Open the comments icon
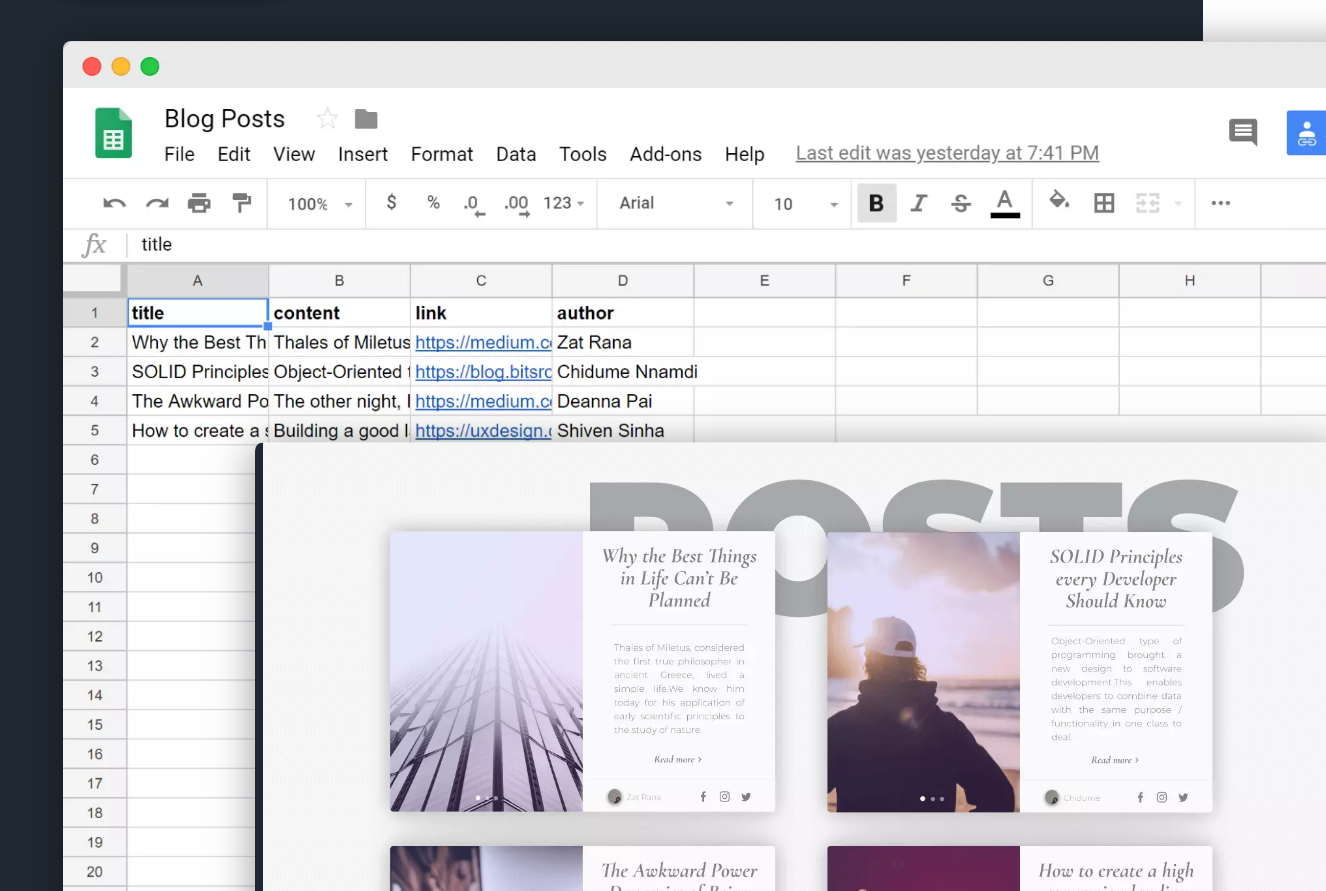1326x891 pixels. [1243, 132]
